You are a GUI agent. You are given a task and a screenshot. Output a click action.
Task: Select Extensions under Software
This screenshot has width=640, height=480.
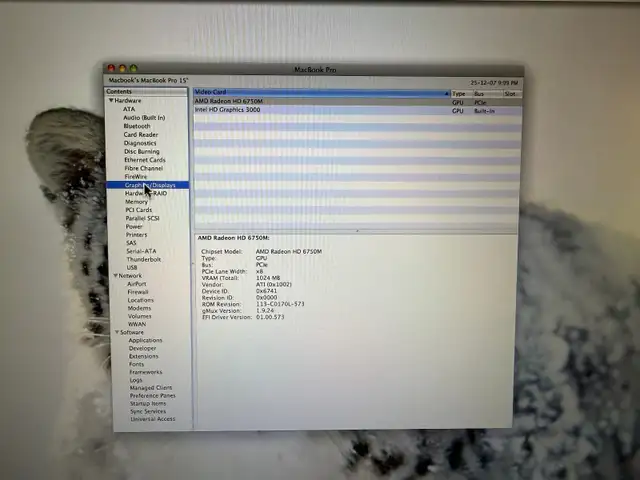pos(144,356)
